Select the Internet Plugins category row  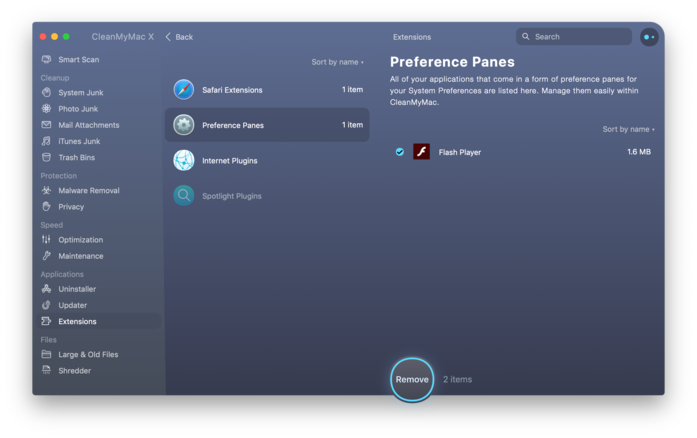point(267,160)
